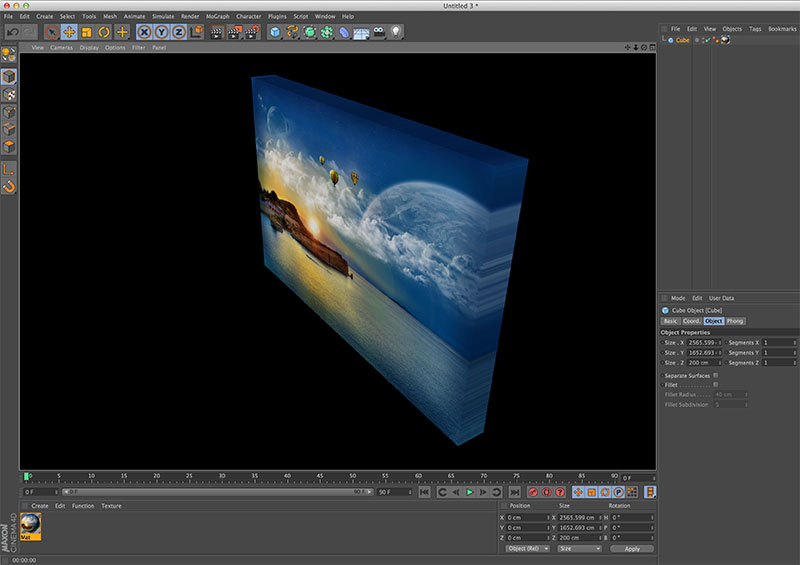Image resolution: width=800 pixels, height=565 pixels.
Task: Open the green generators (NURBS) icon
Action: coord(310,32)
